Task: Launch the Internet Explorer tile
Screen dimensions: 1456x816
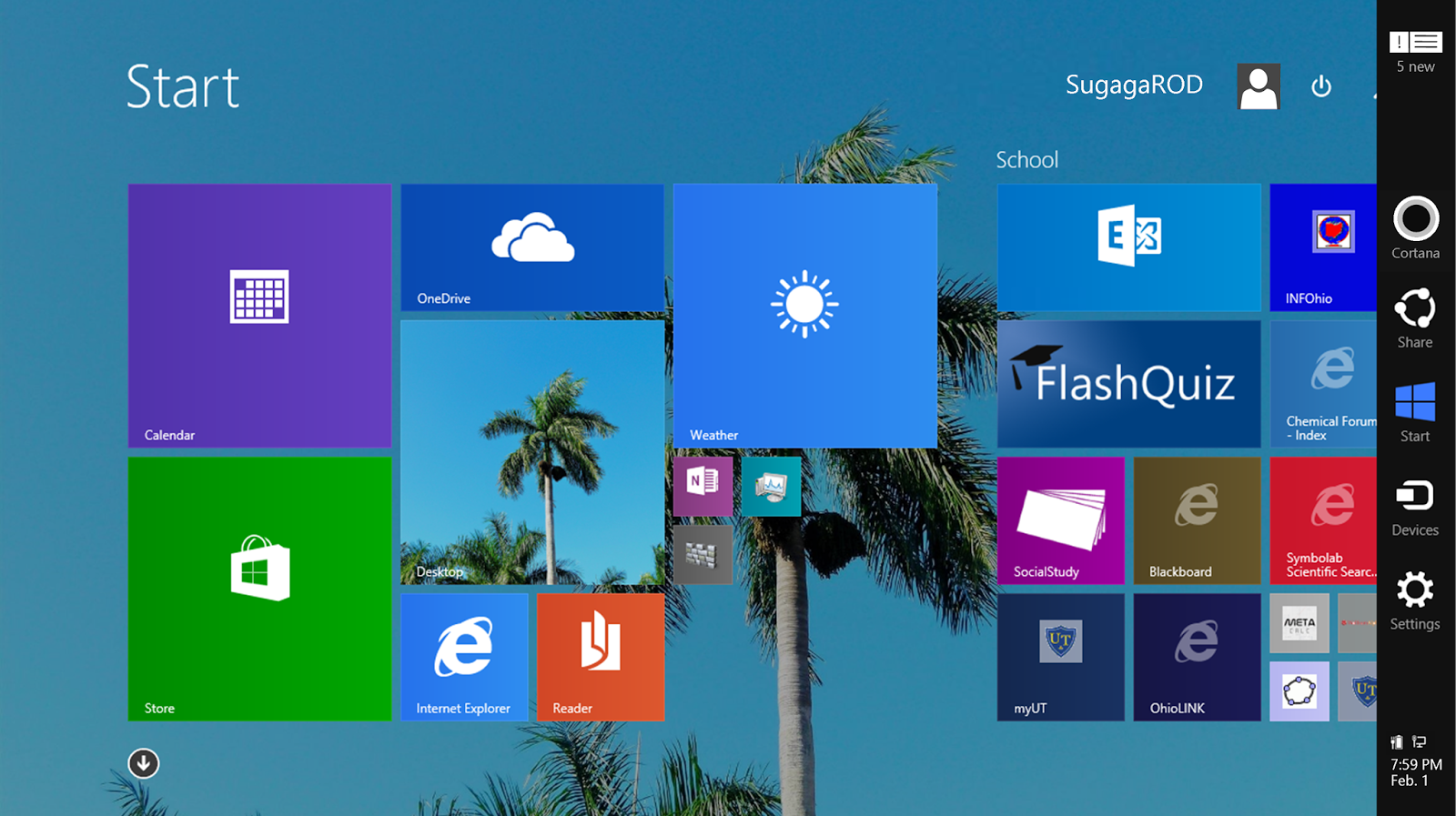Action: pos(464,657)
